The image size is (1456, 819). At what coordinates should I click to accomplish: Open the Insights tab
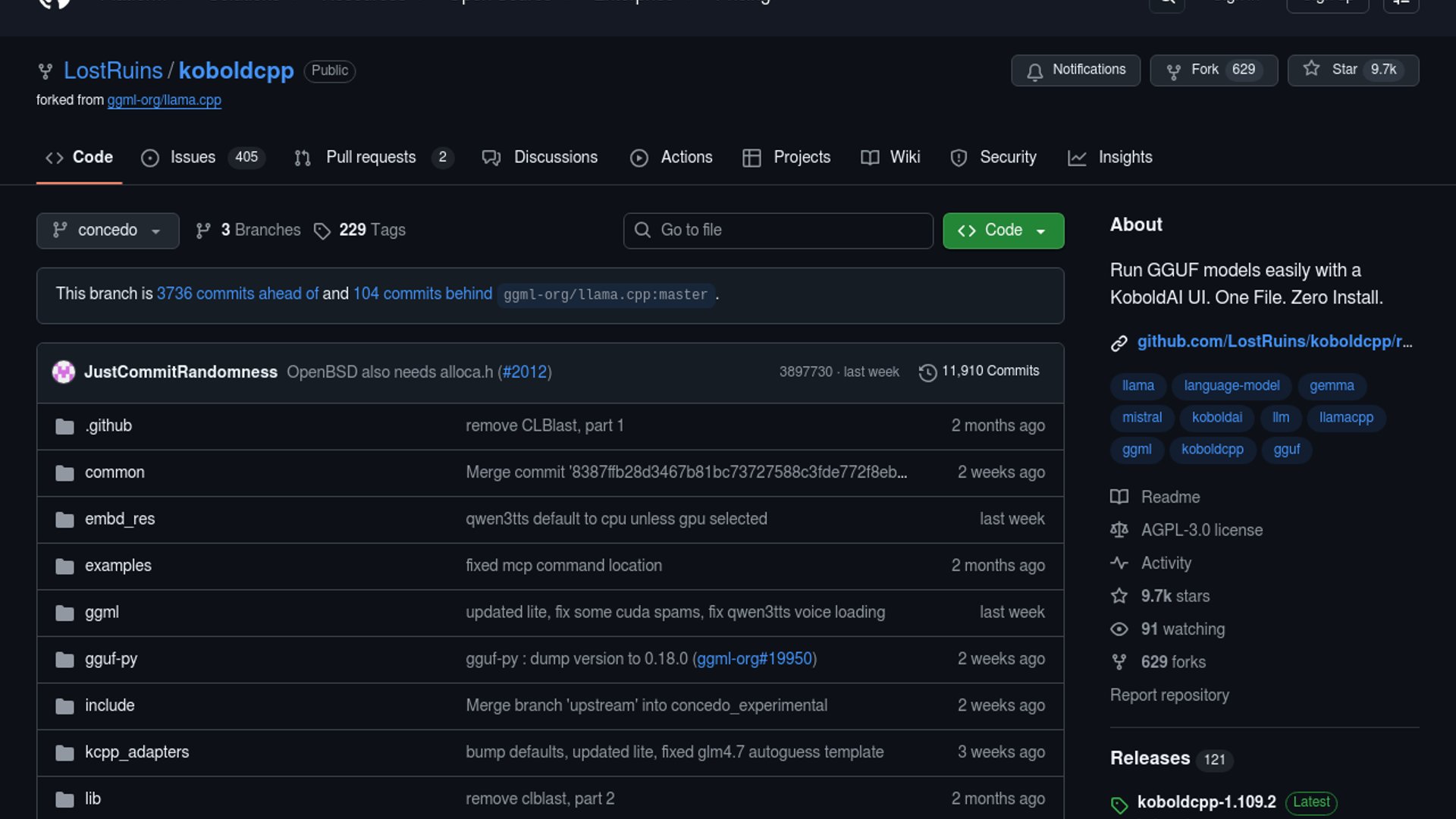[1125, 157]
